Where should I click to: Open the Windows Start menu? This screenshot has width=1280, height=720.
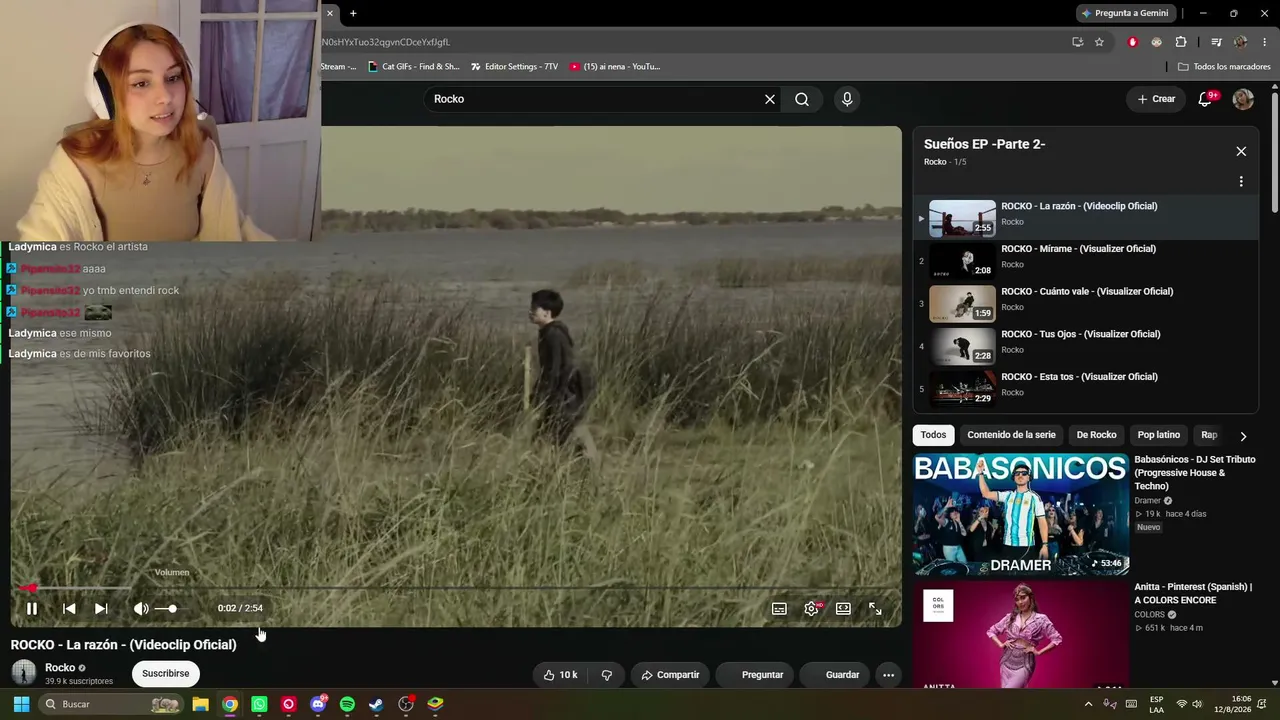[x=21, y=704]
